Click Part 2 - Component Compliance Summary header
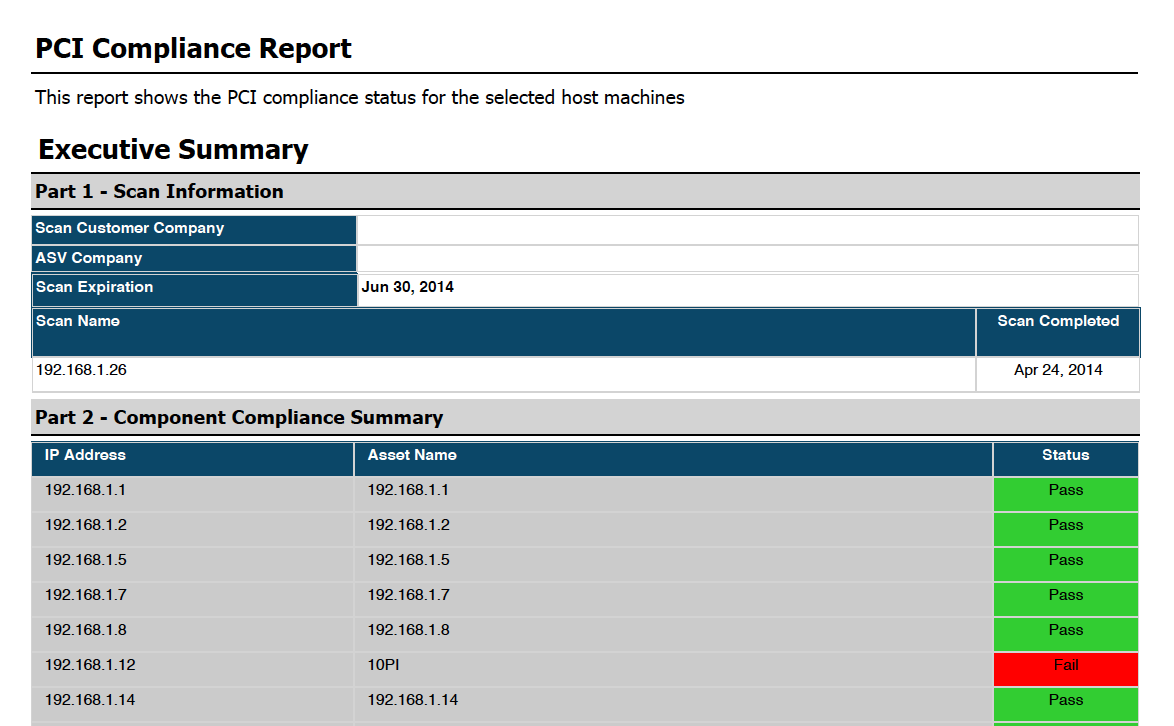The image size is (1174, 726). tap(239, 418)
